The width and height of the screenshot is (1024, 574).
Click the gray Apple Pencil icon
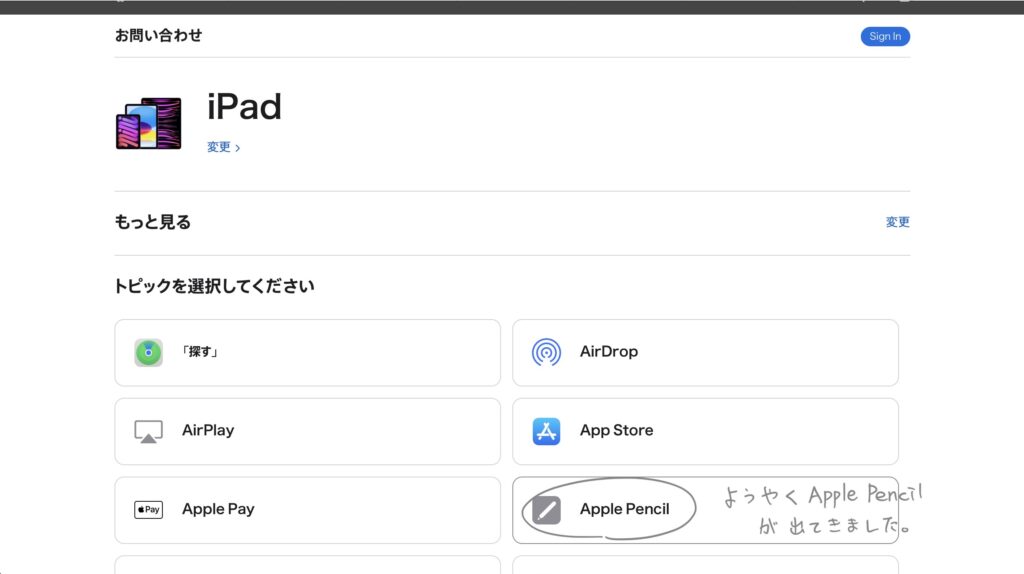546,510
